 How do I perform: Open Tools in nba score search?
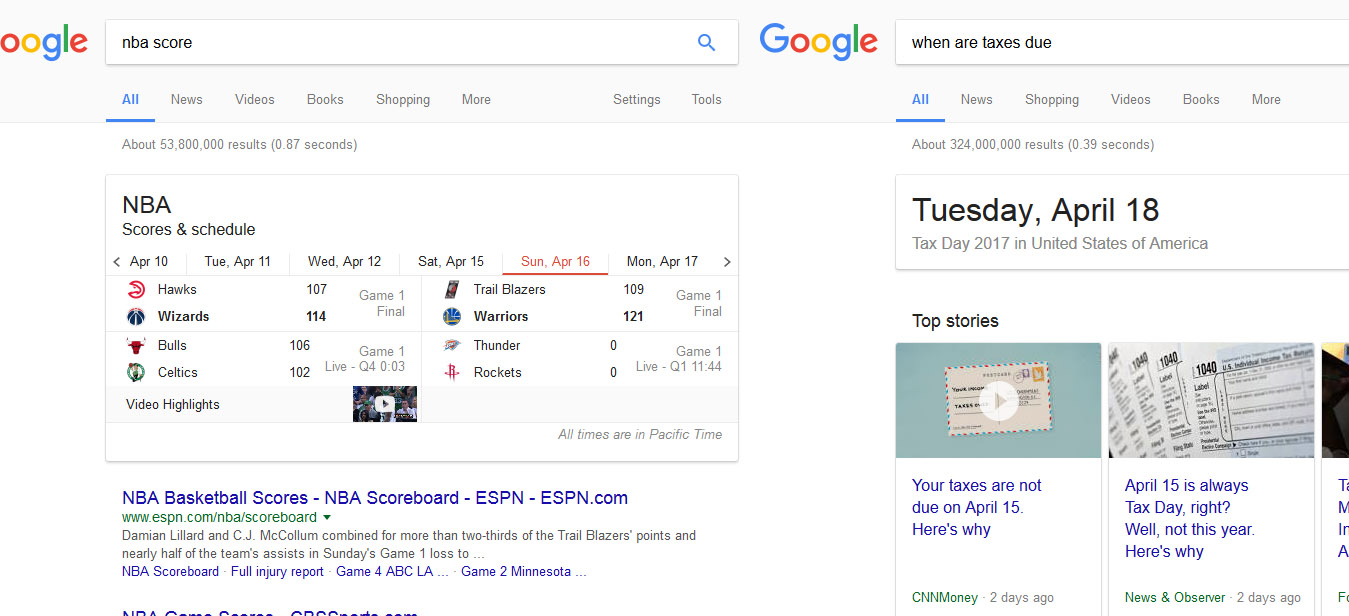pyautogui.click(x=706, y=100)
